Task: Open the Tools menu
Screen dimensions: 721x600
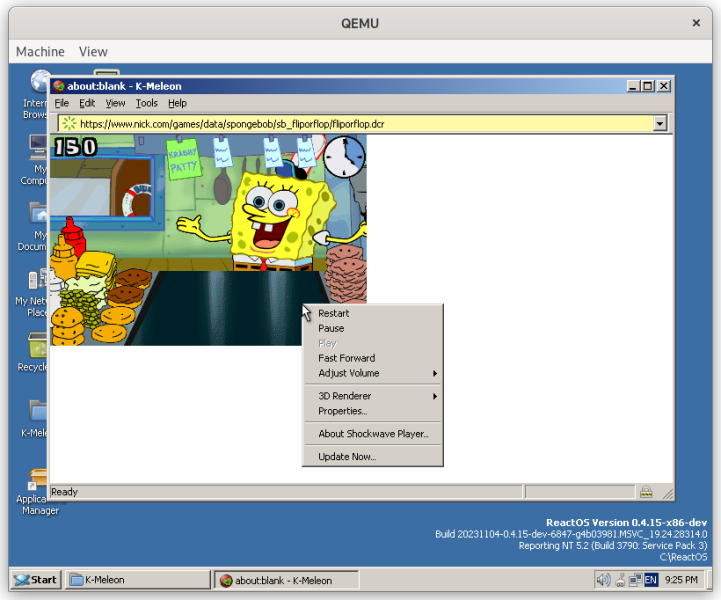Action: pos(147,103)
